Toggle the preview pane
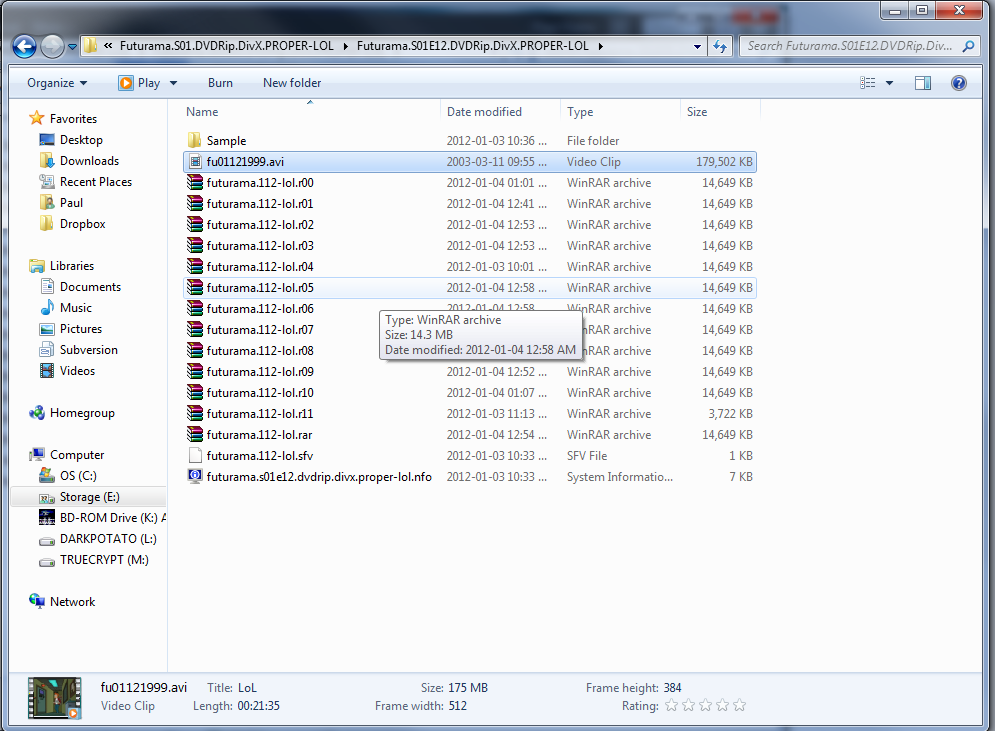 (x=923, y=83)
